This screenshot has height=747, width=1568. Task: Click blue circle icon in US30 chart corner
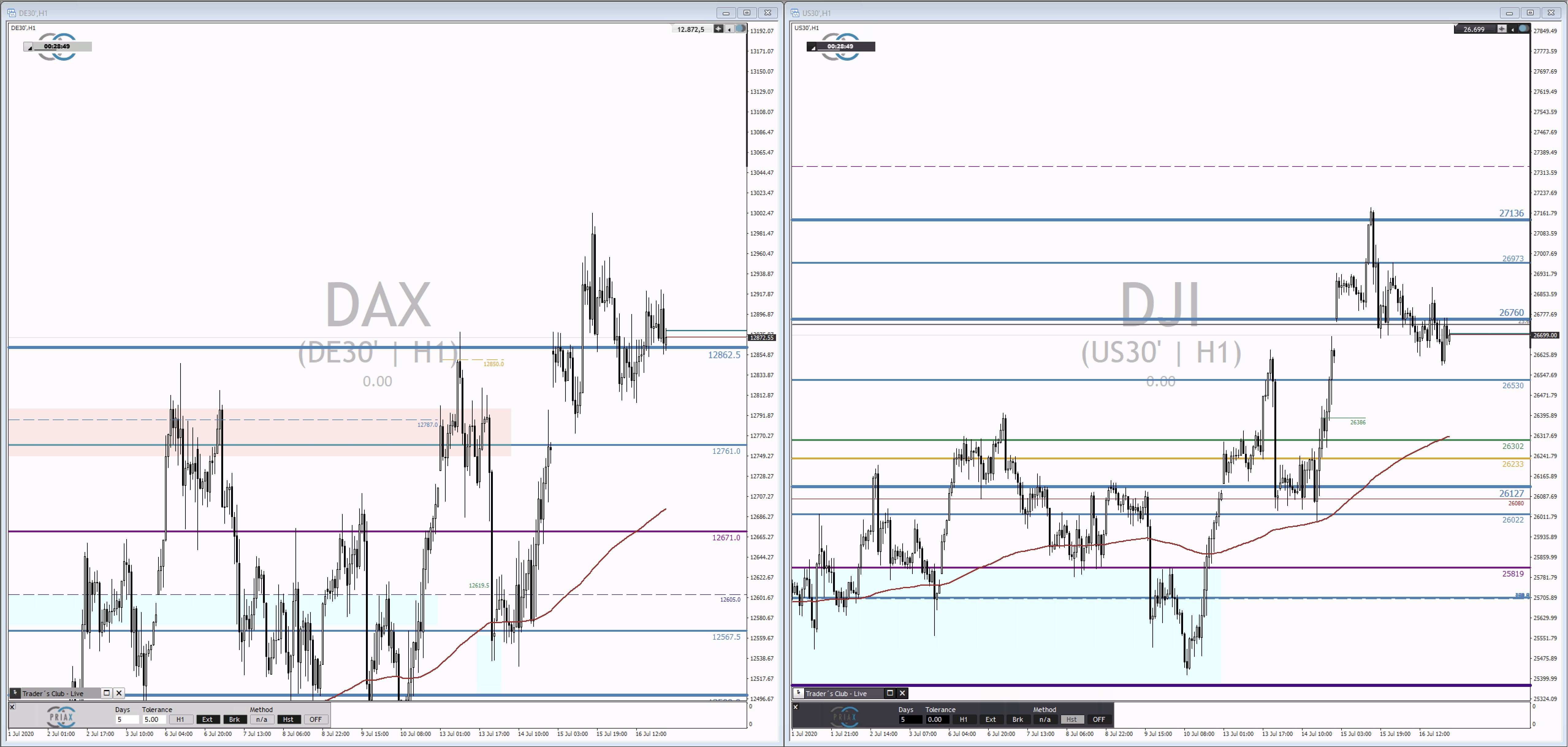[1524, 29]
